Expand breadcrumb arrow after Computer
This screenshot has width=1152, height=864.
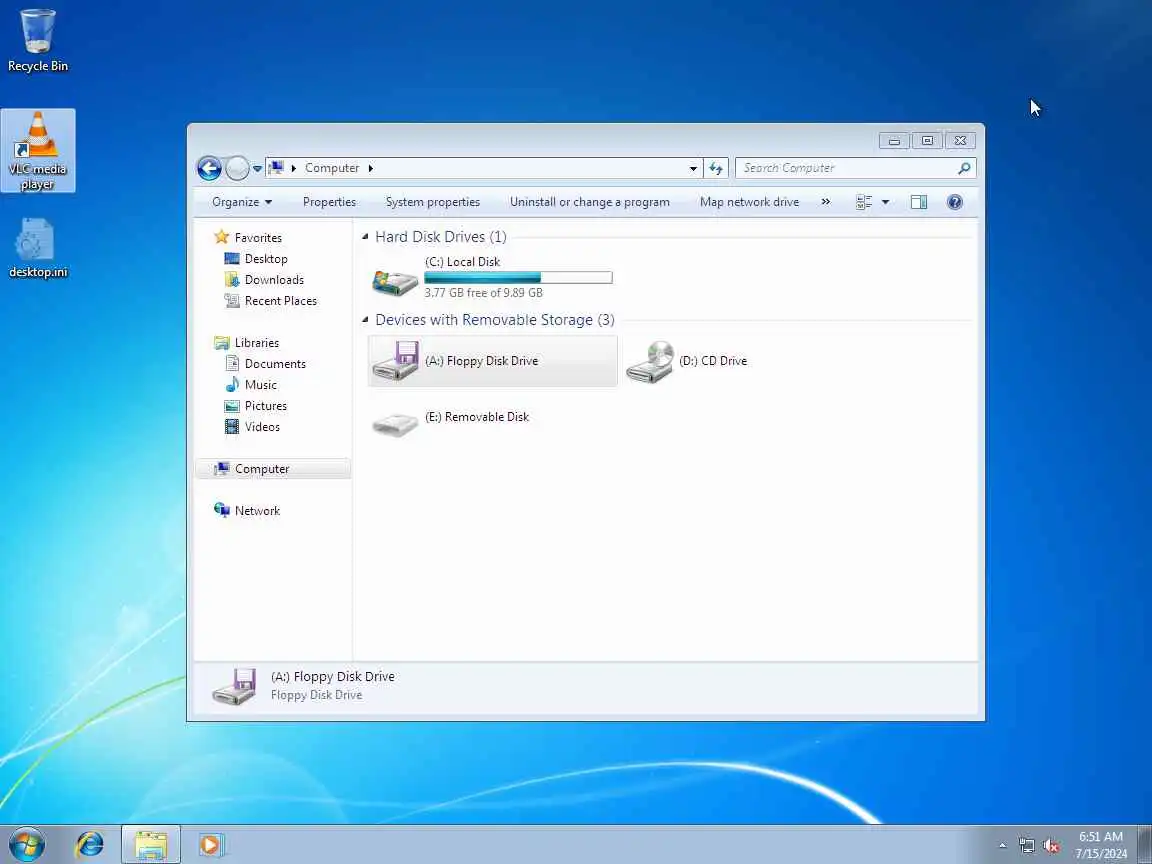[x=370, y=168]
